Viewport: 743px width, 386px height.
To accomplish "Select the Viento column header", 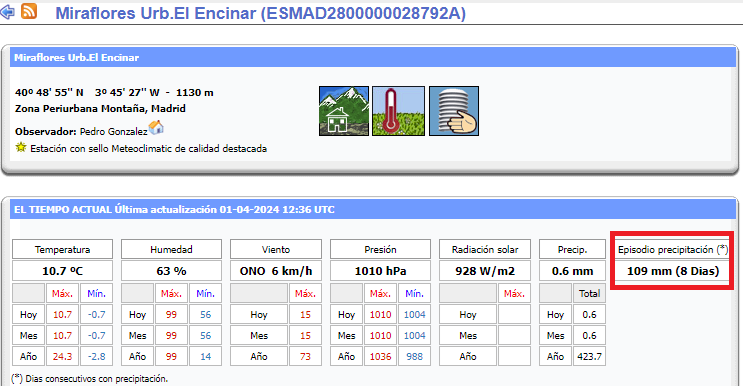I will click(276, 249).
